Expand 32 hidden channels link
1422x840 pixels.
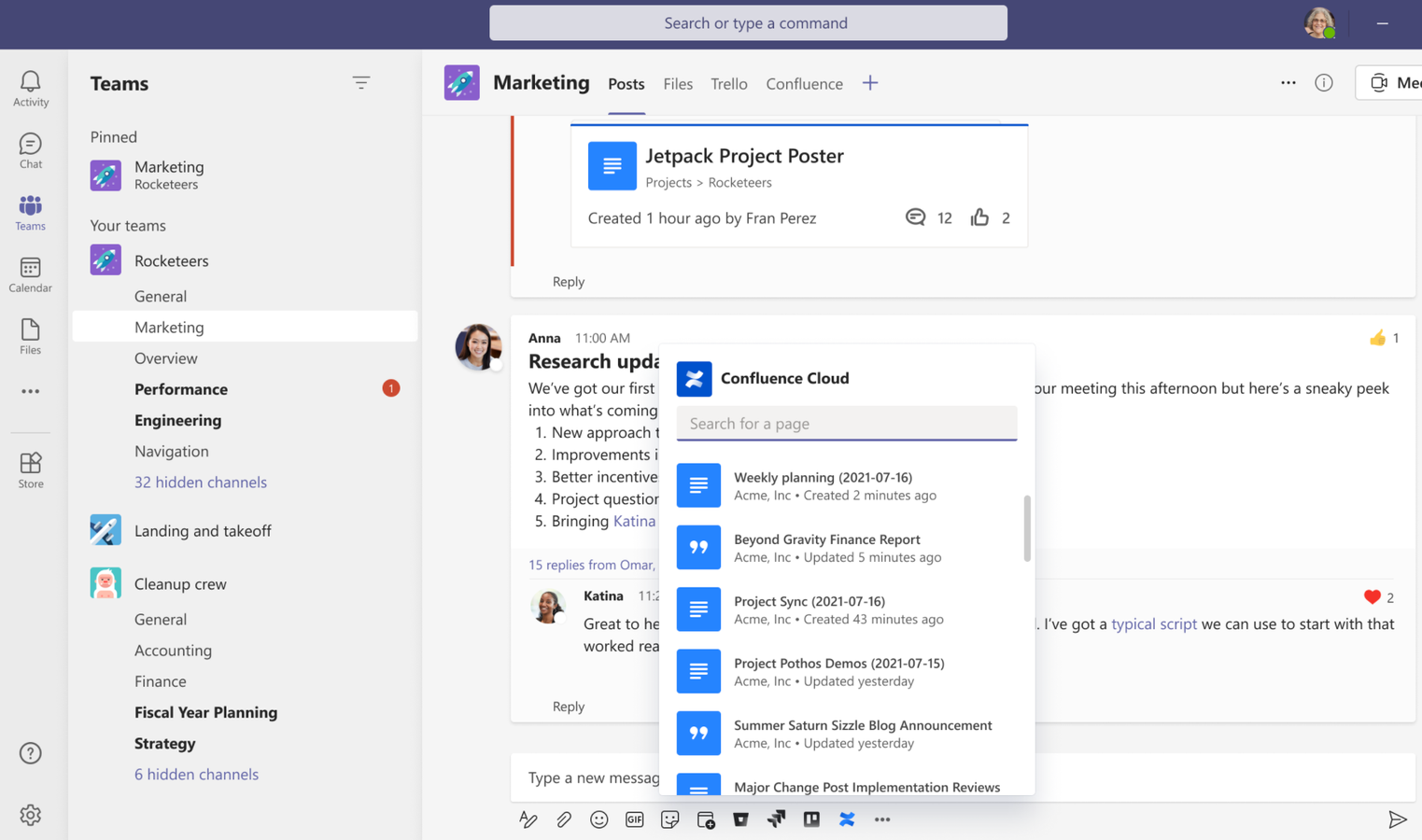coord(201,483)
